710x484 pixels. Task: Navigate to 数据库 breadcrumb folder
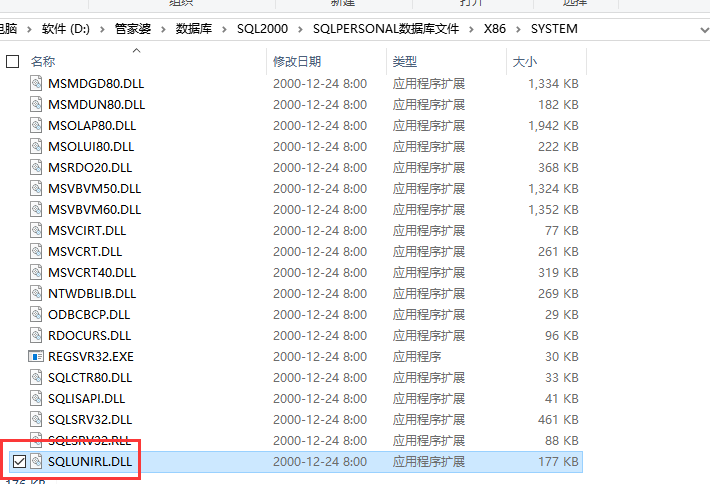[194, 29]
